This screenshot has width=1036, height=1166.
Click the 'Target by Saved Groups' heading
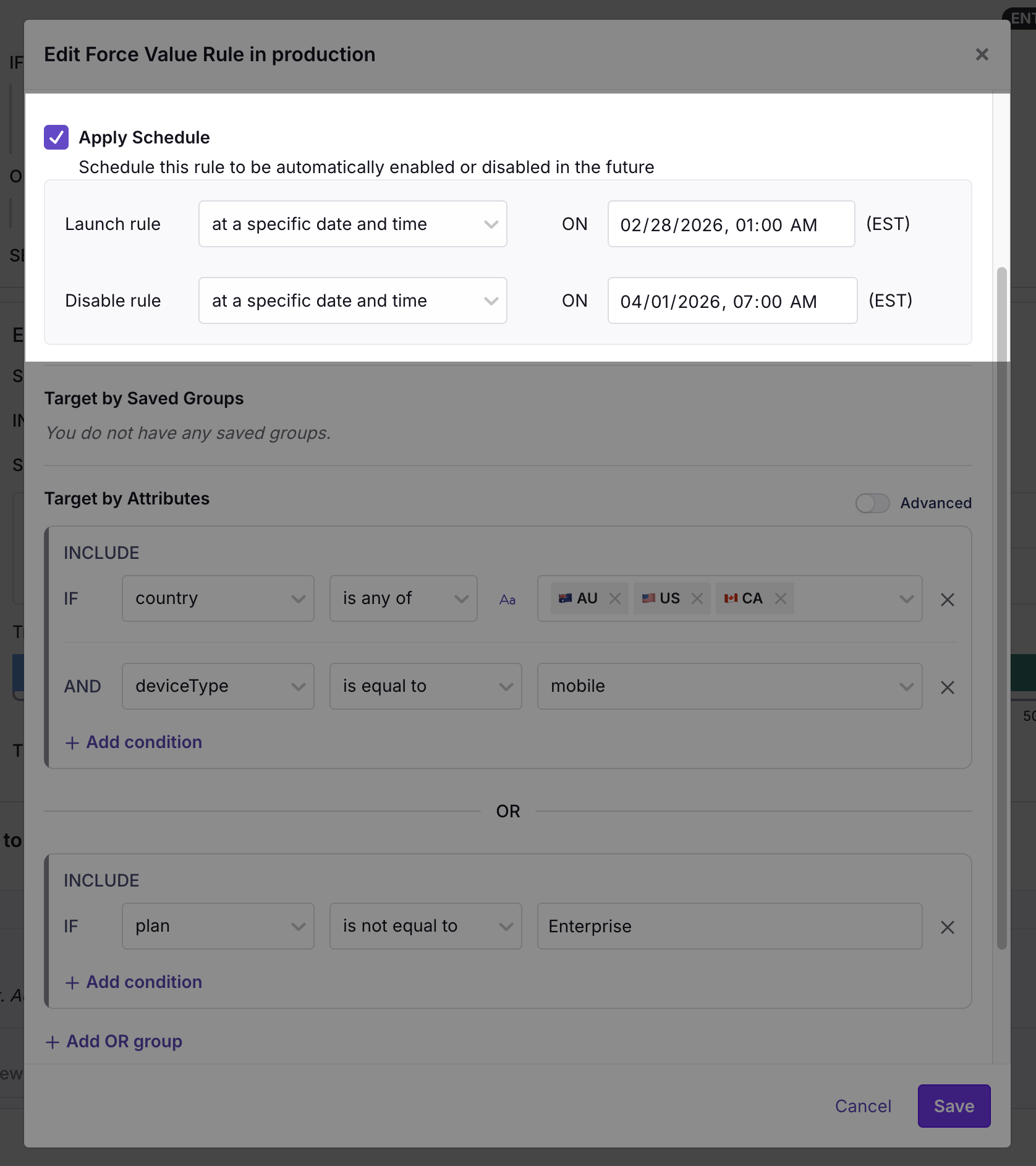tap(144, 399)
